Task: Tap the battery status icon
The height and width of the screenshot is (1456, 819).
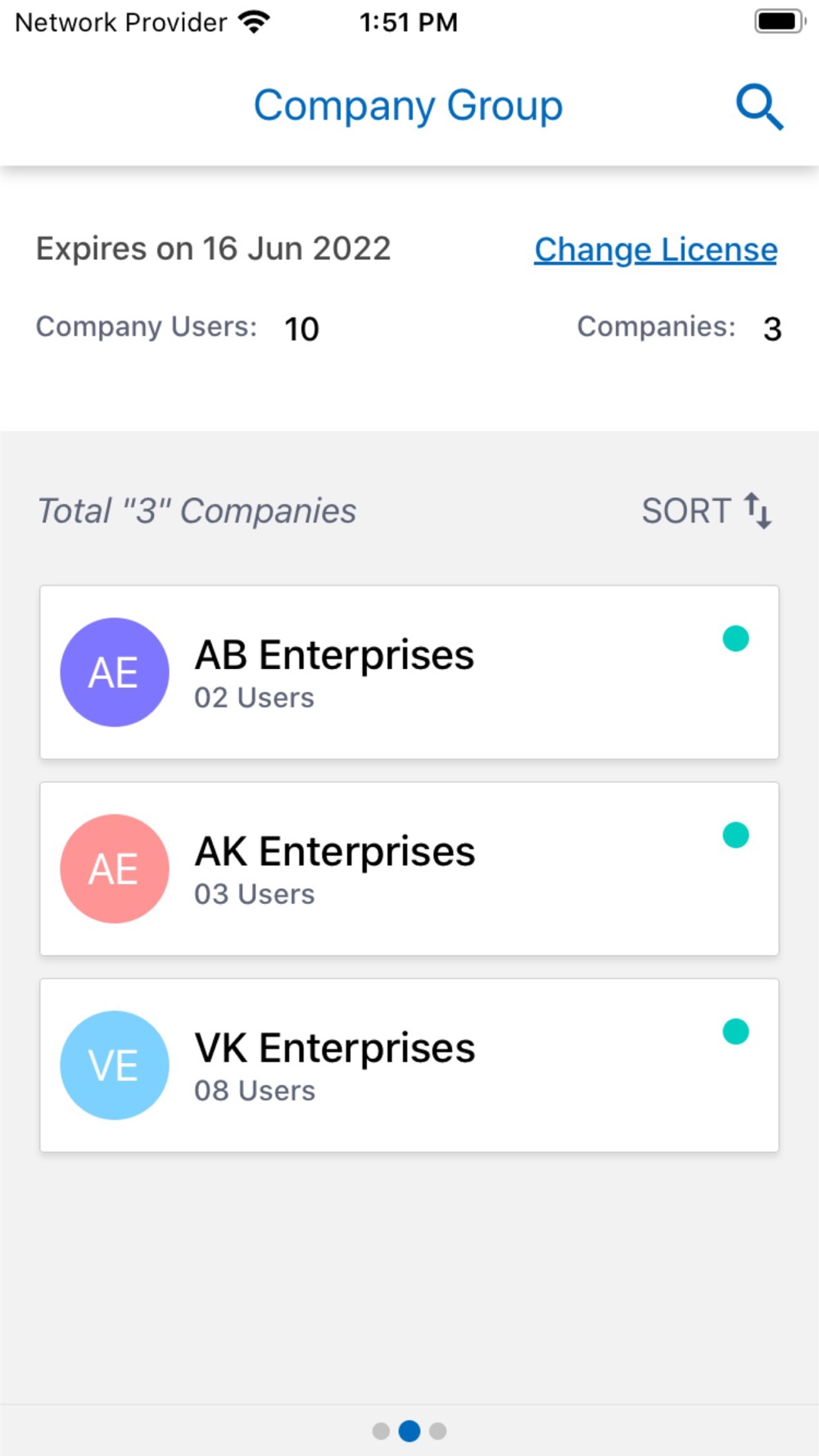Action: coord(780,21)
